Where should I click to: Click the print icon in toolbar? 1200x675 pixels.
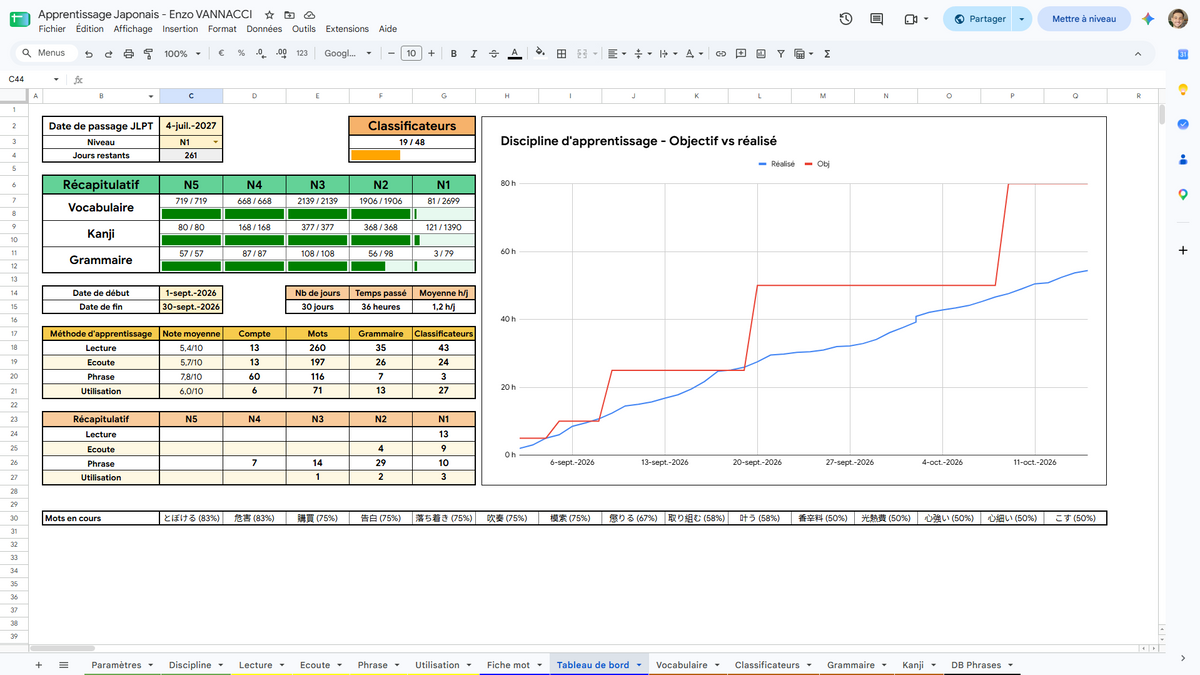(127, 54)
